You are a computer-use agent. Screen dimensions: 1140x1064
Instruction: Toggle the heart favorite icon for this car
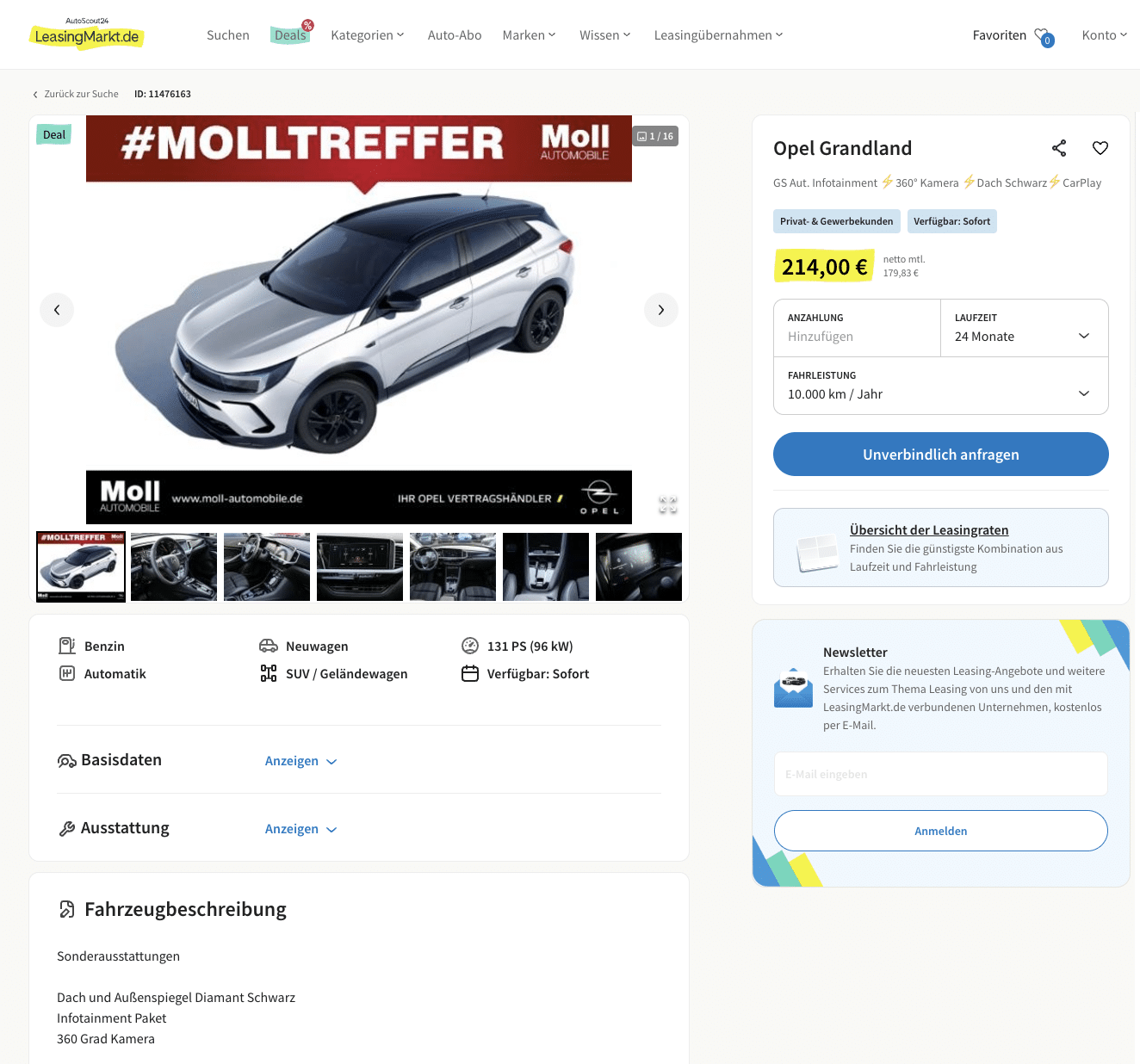click(1100, 148)
